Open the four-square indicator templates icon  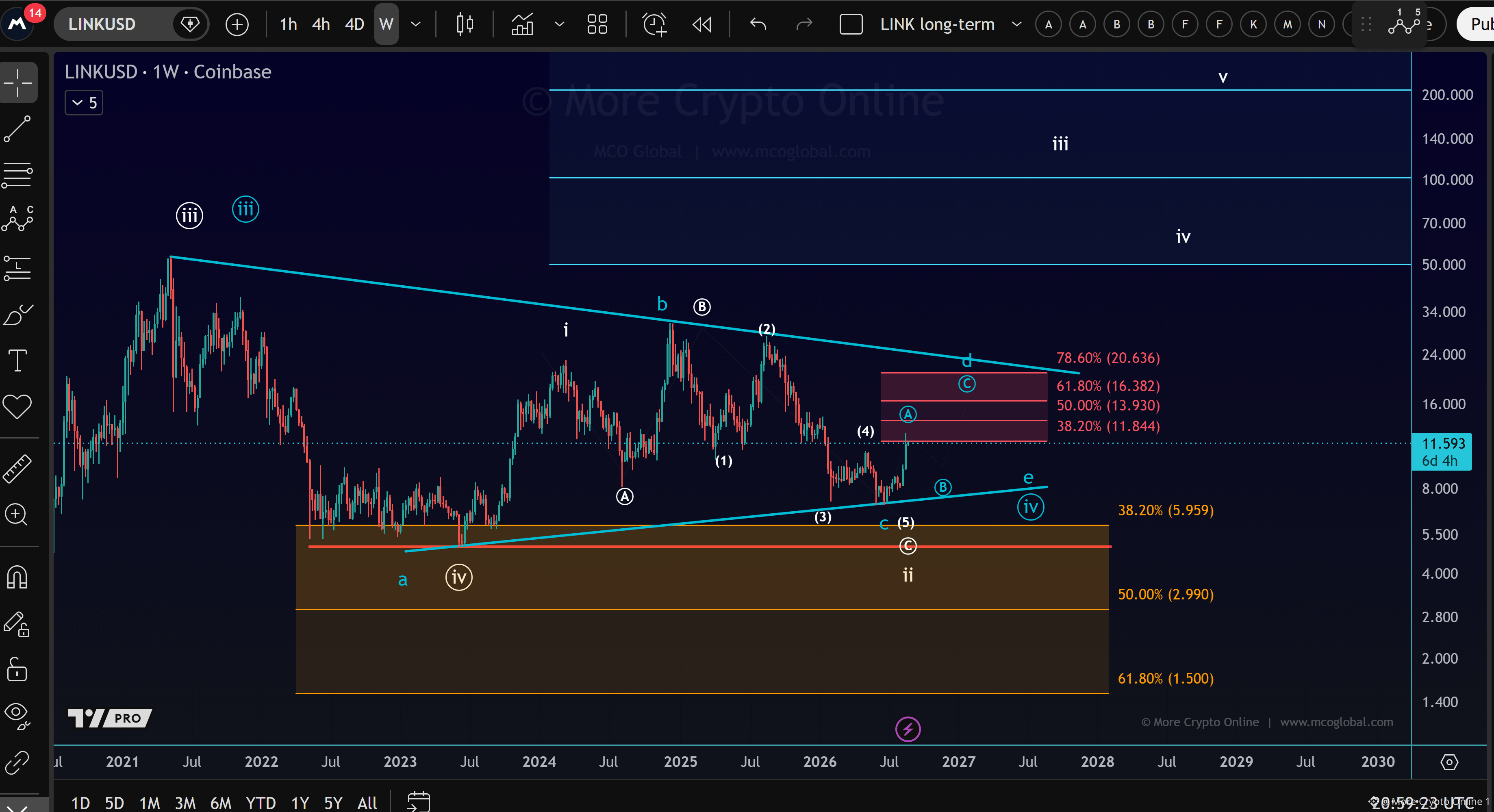pos(597,24)
